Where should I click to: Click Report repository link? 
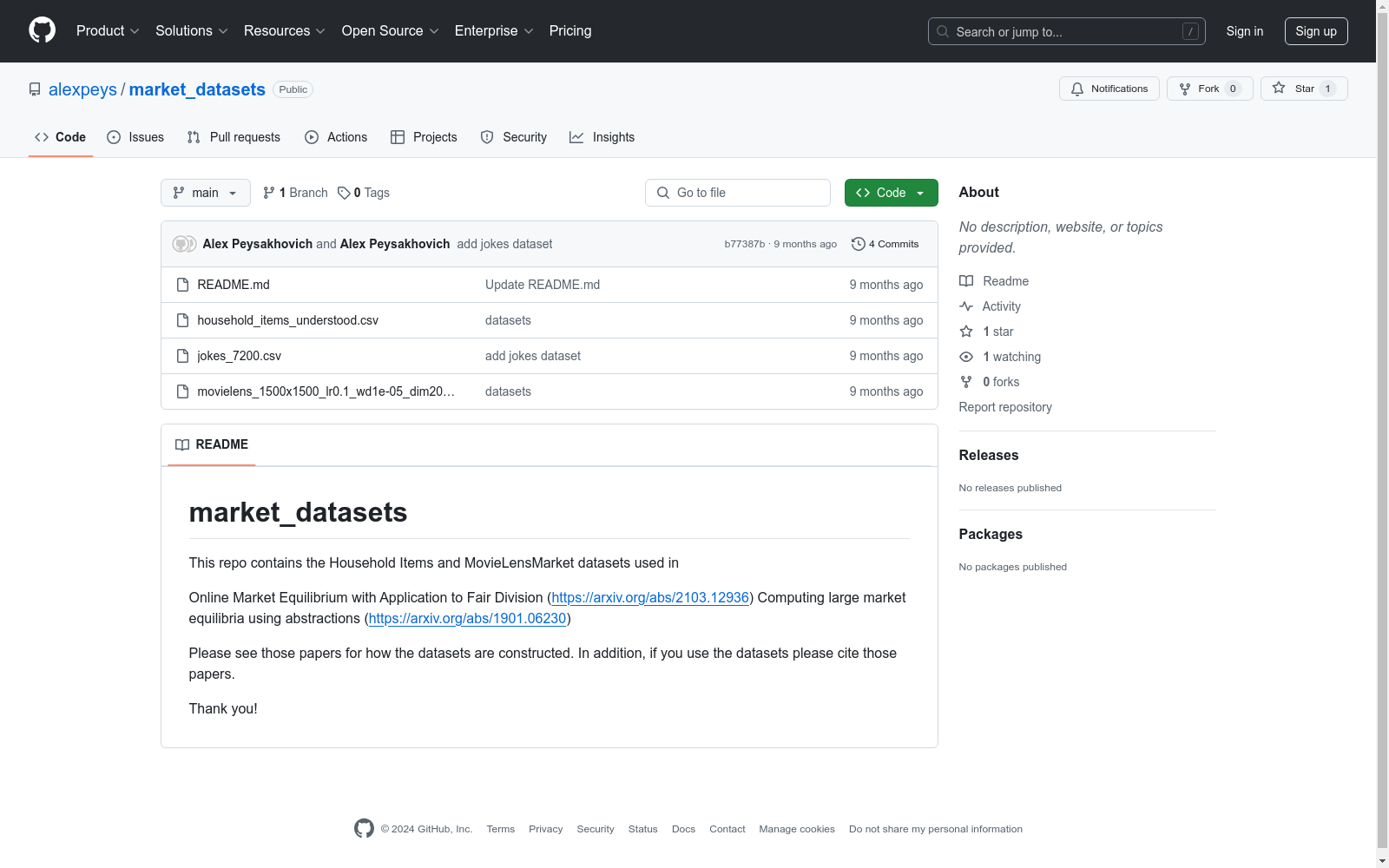pyautogui.click(x=1005, y=407)
